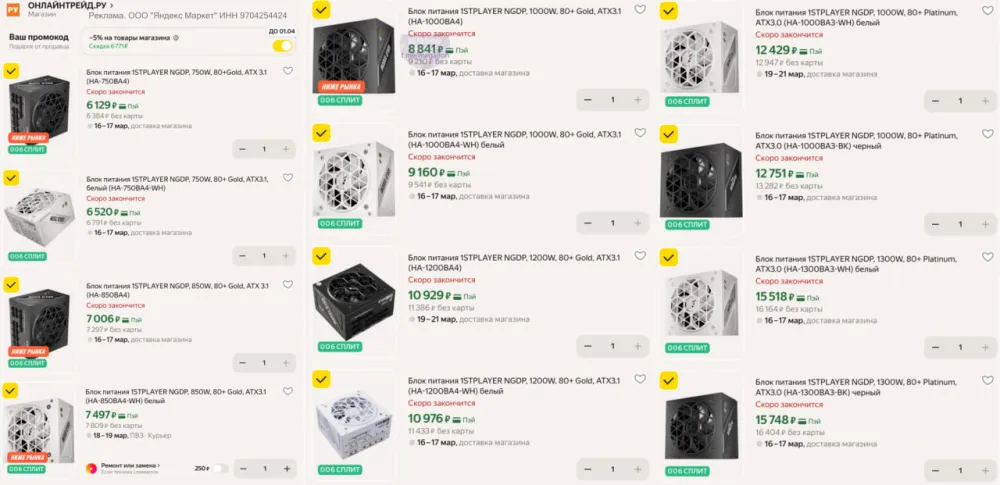Add HA-750BA4 power supply to favorites
This screenshot has height=485, width=1000.
[288, 71]
